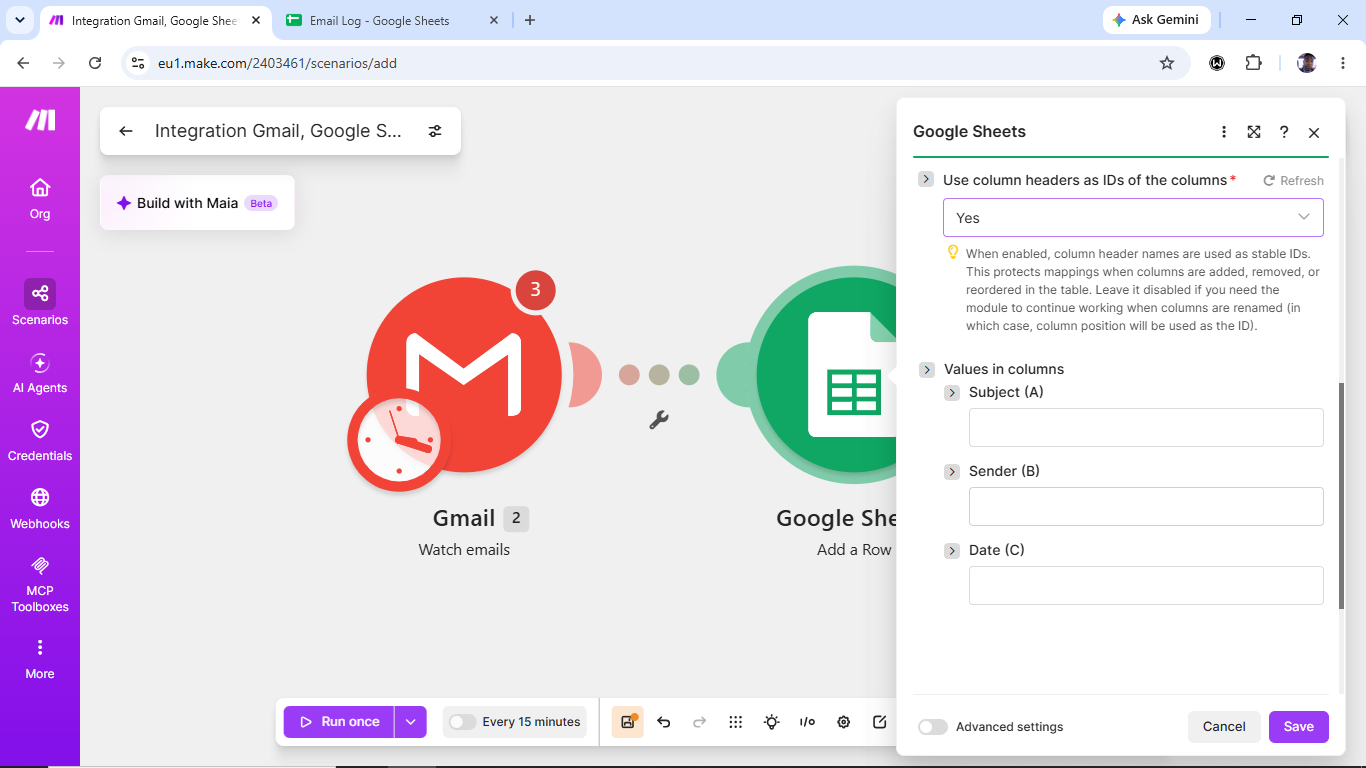The height and width of the screenshot is (768, 1366).
Task: Open Scenarios in the sidebar
Action: 40,303
